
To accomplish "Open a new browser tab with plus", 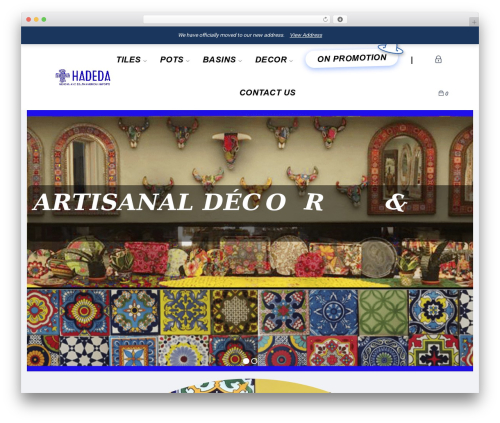I will coord(474,22).
